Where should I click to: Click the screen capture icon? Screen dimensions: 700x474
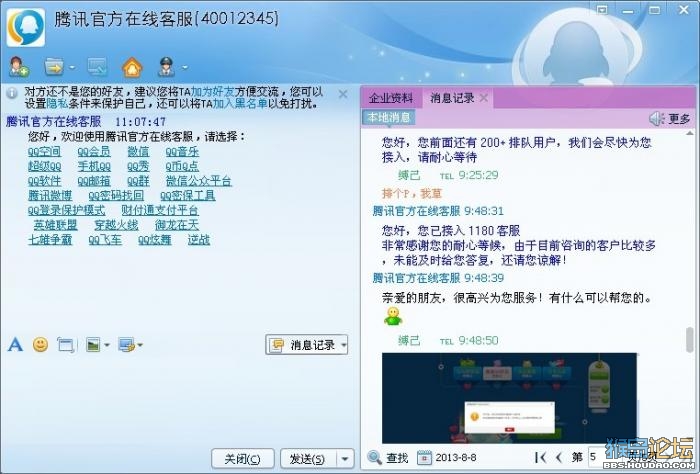coord(126,345)
